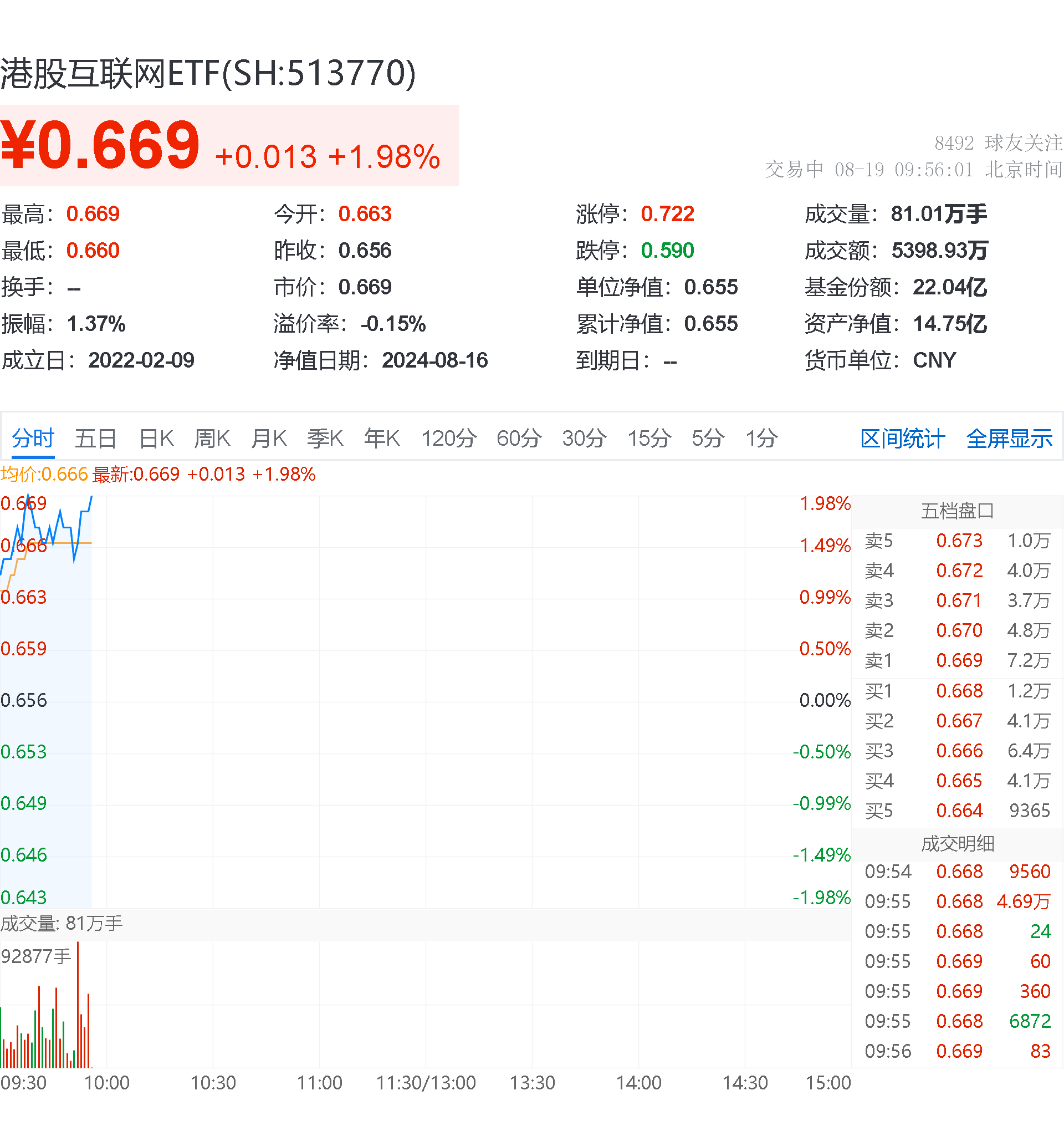Select the 年K yearly chart tab
The image size is (1064, 1131).
tap(382, 438)
